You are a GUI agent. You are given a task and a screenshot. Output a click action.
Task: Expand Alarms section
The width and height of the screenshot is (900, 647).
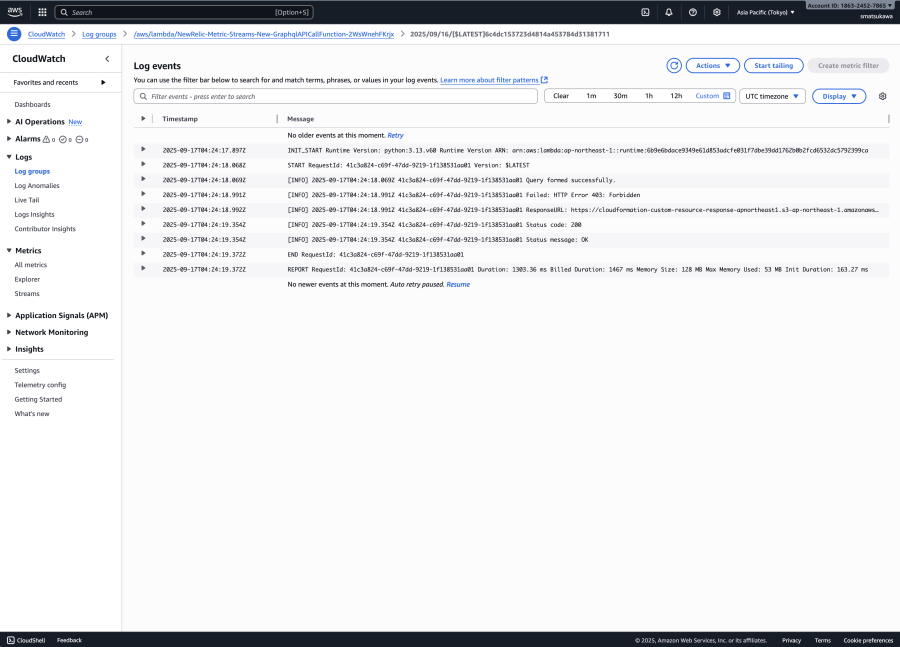click(9, 138)
